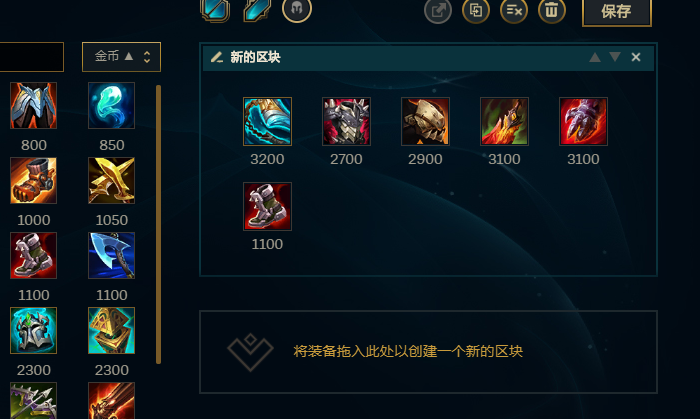Image resolution: width=700 pixels, height=419 pixels.
Task: Move block up with the up arrow
Action: [595, 57]
